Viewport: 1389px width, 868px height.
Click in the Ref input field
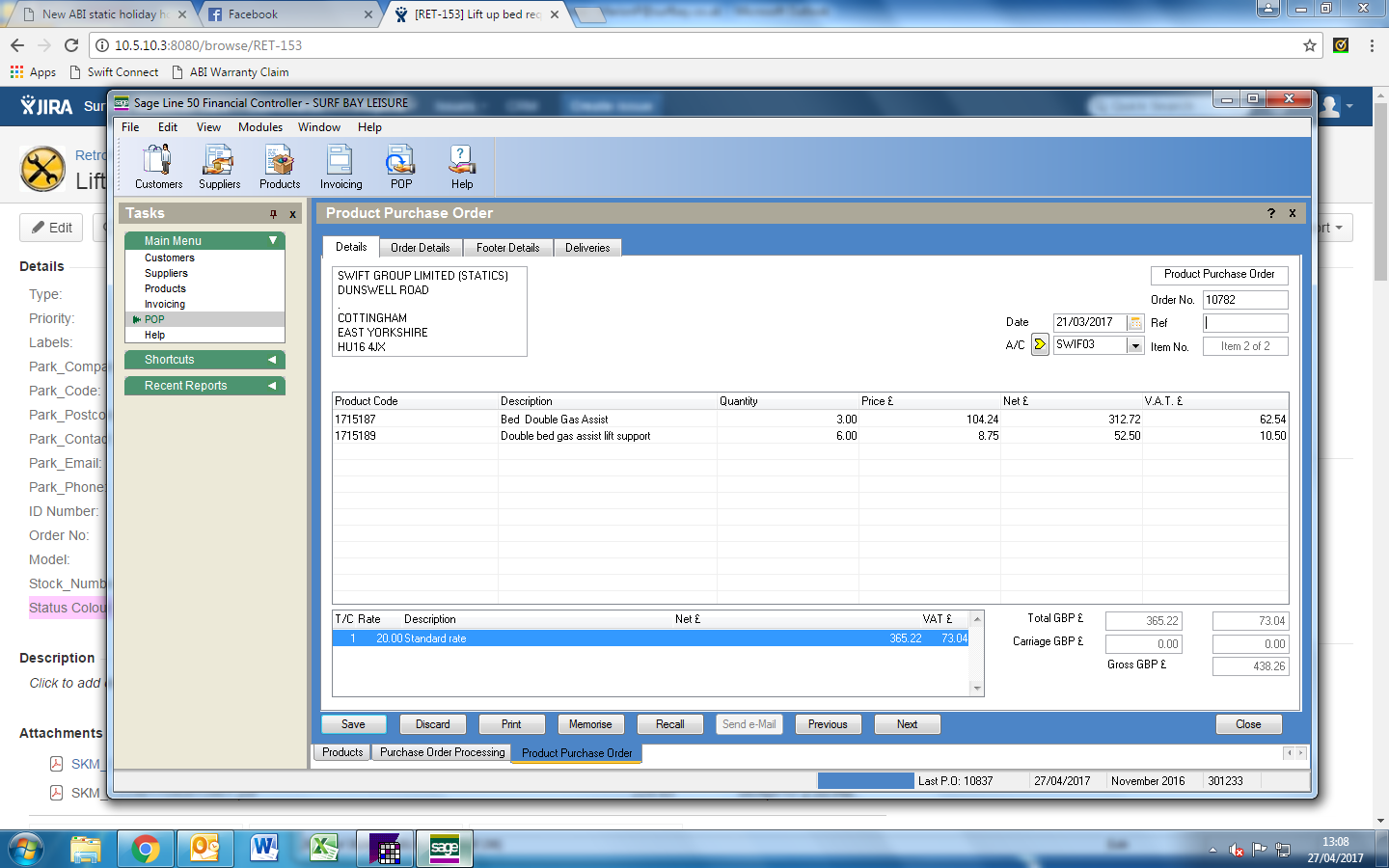(1244, 323)
